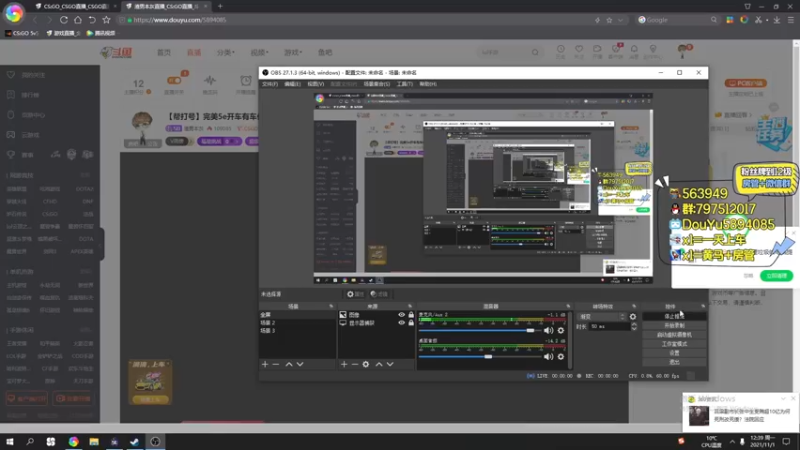This screenshot has height=450, width=800.
Task: Open the Edit menu in OBS
Action: (292, 84)
